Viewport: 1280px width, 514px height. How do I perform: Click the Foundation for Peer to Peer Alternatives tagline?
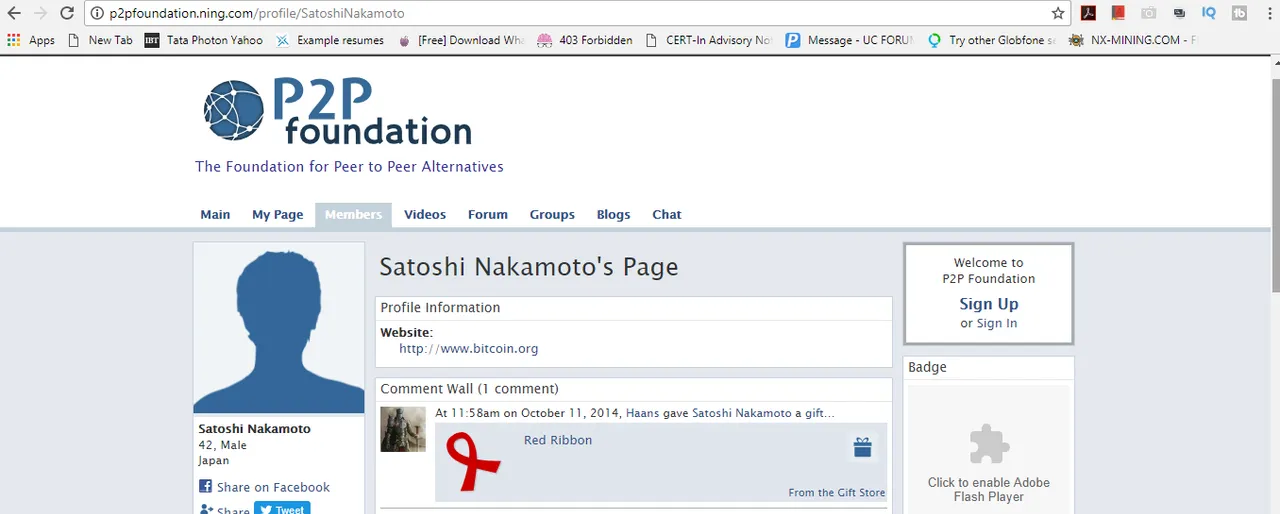point(349,167)
